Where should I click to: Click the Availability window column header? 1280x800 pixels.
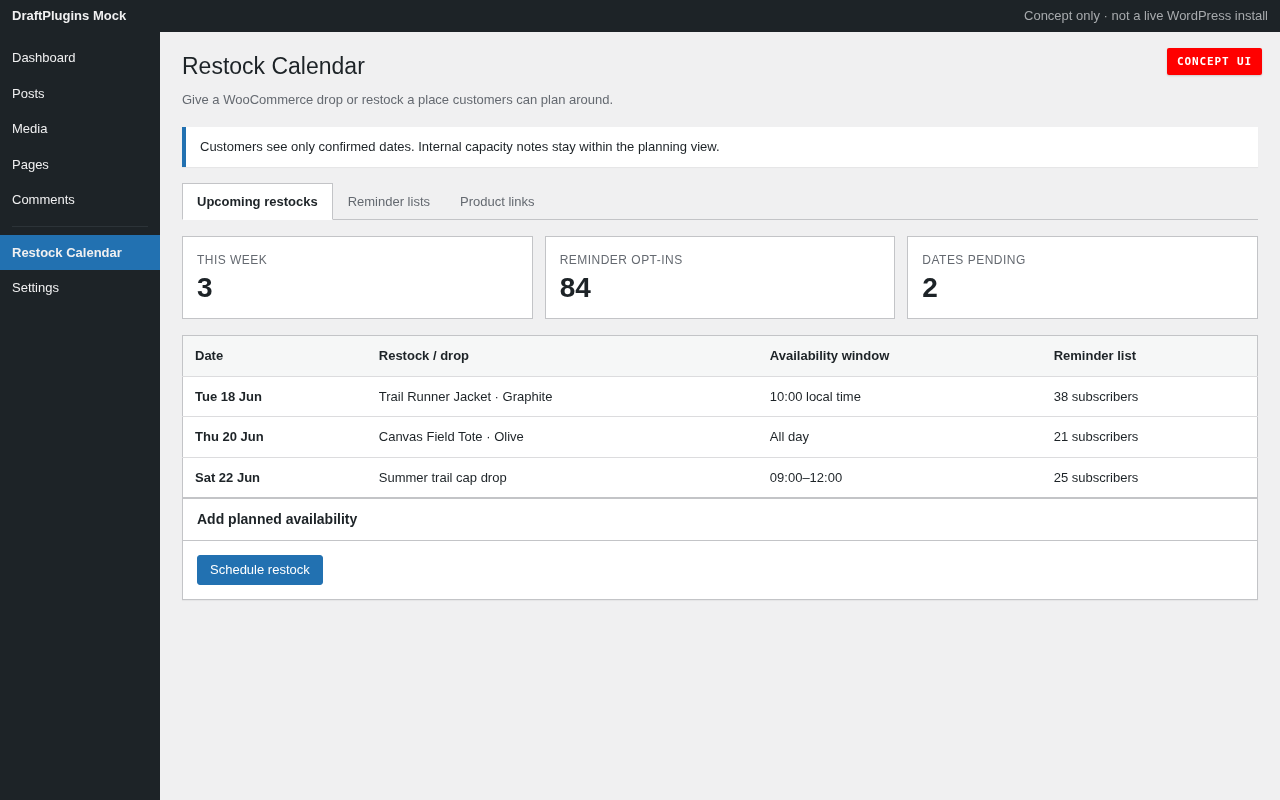(x=900, y=356)
